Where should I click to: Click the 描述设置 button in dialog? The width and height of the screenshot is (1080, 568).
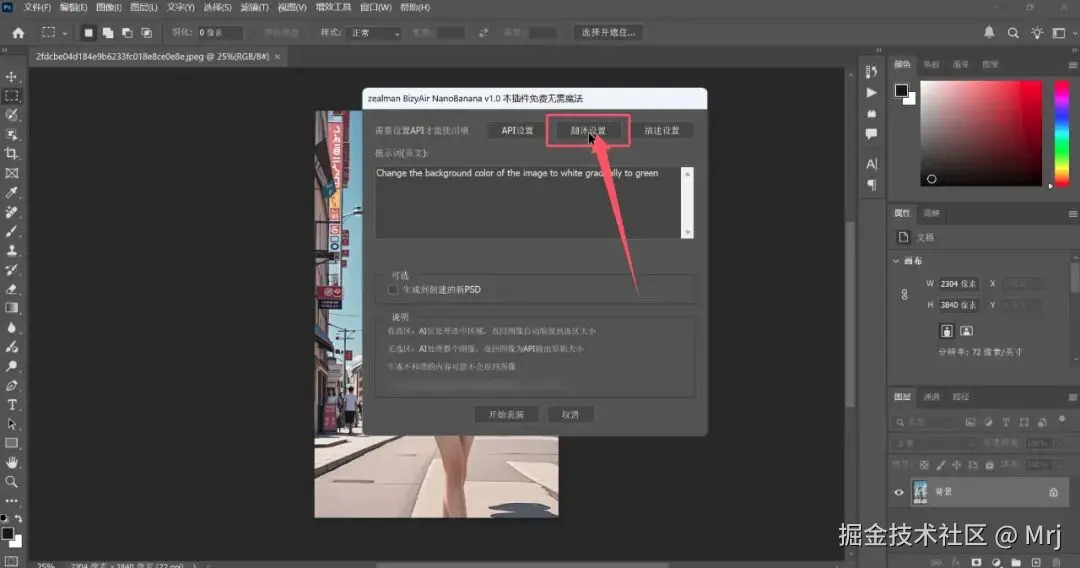click(661, 131)
